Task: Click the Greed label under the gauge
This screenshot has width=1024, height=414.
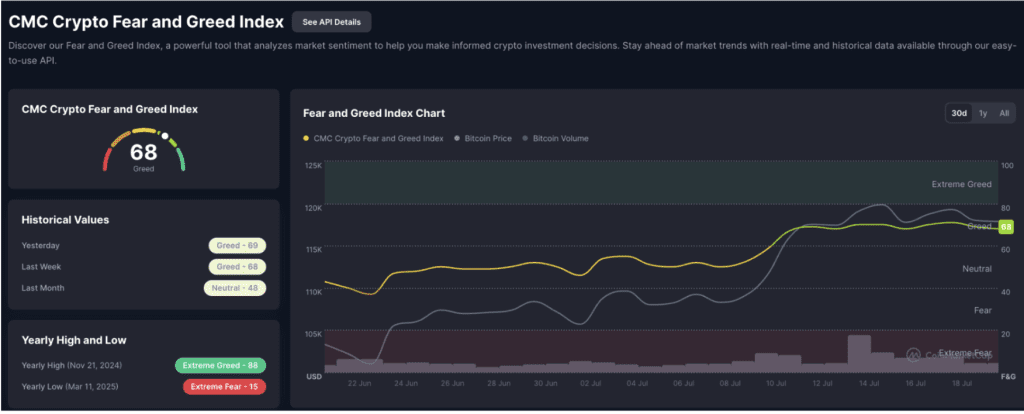Action: [144, 168]
